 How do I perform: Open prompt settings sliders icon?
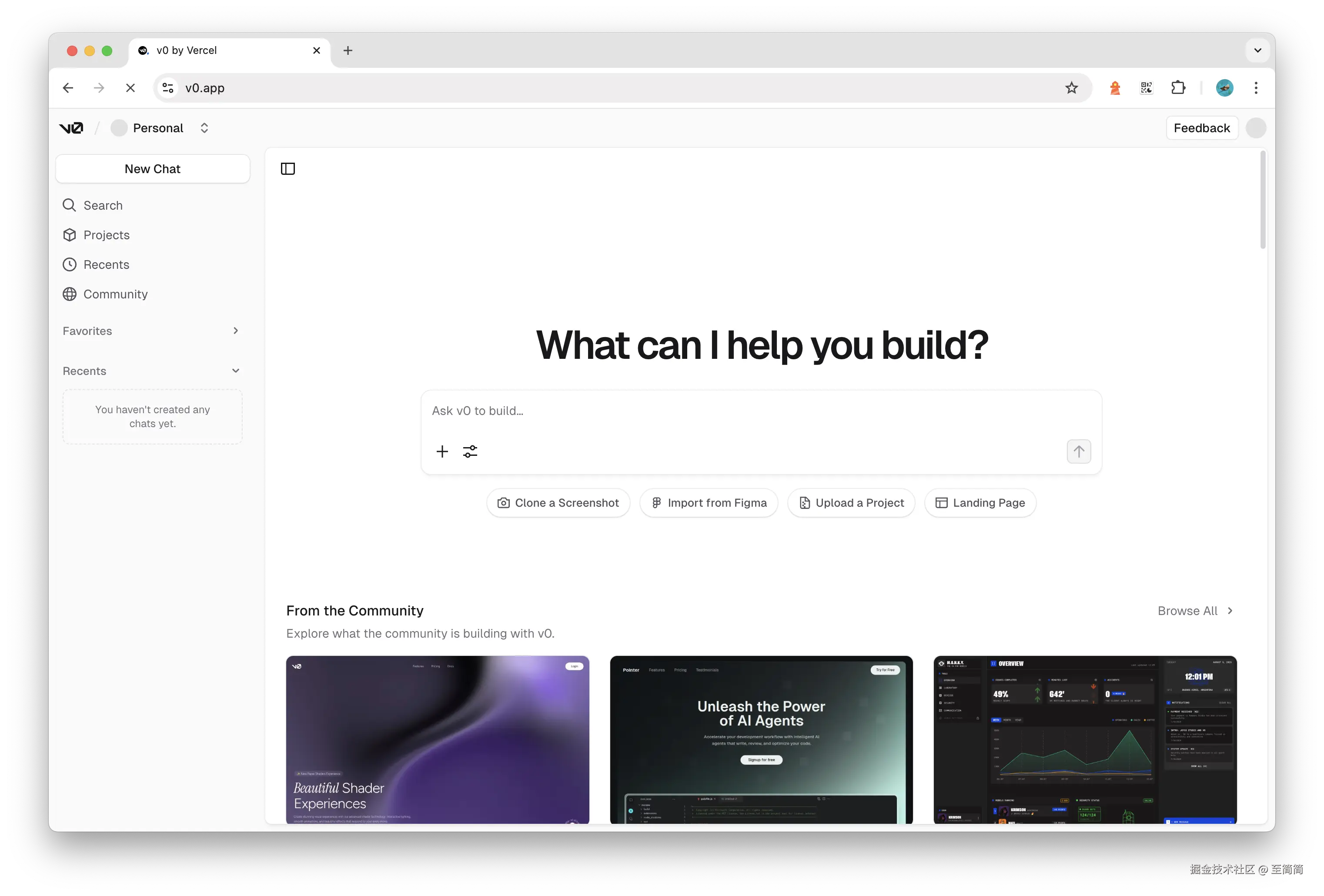click(470, 452)
